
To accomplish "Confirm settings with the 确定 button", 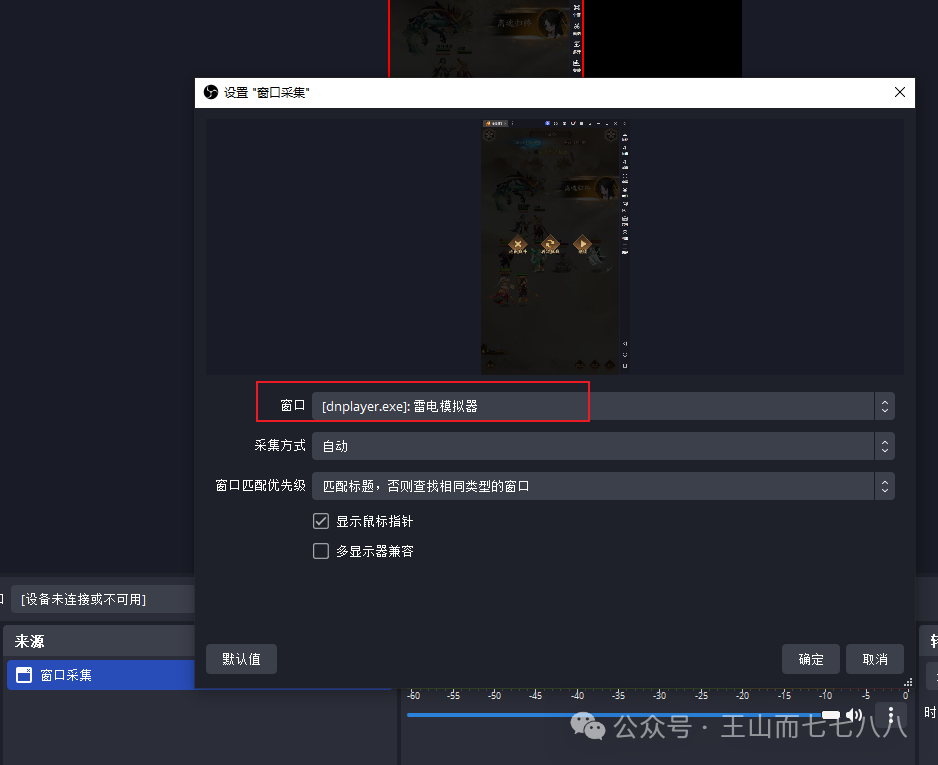I will [x=810, y=659].
